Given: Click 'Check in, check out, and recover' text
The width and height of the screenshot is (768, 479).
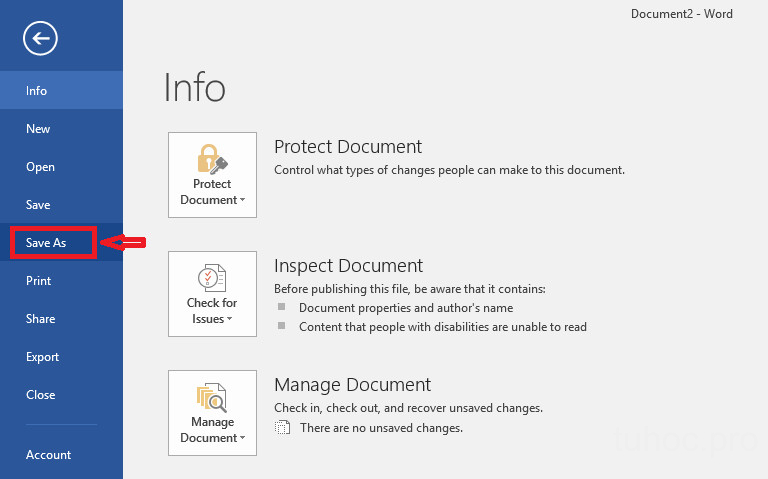Looking at the screenshot, I should (x=408, y=408).
